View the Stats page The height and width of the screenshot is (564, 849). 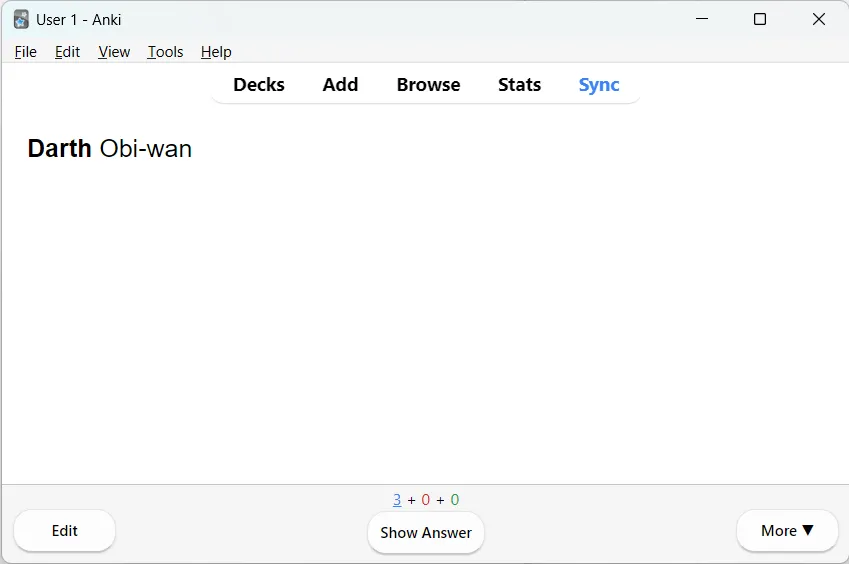[x=519, y=84]
